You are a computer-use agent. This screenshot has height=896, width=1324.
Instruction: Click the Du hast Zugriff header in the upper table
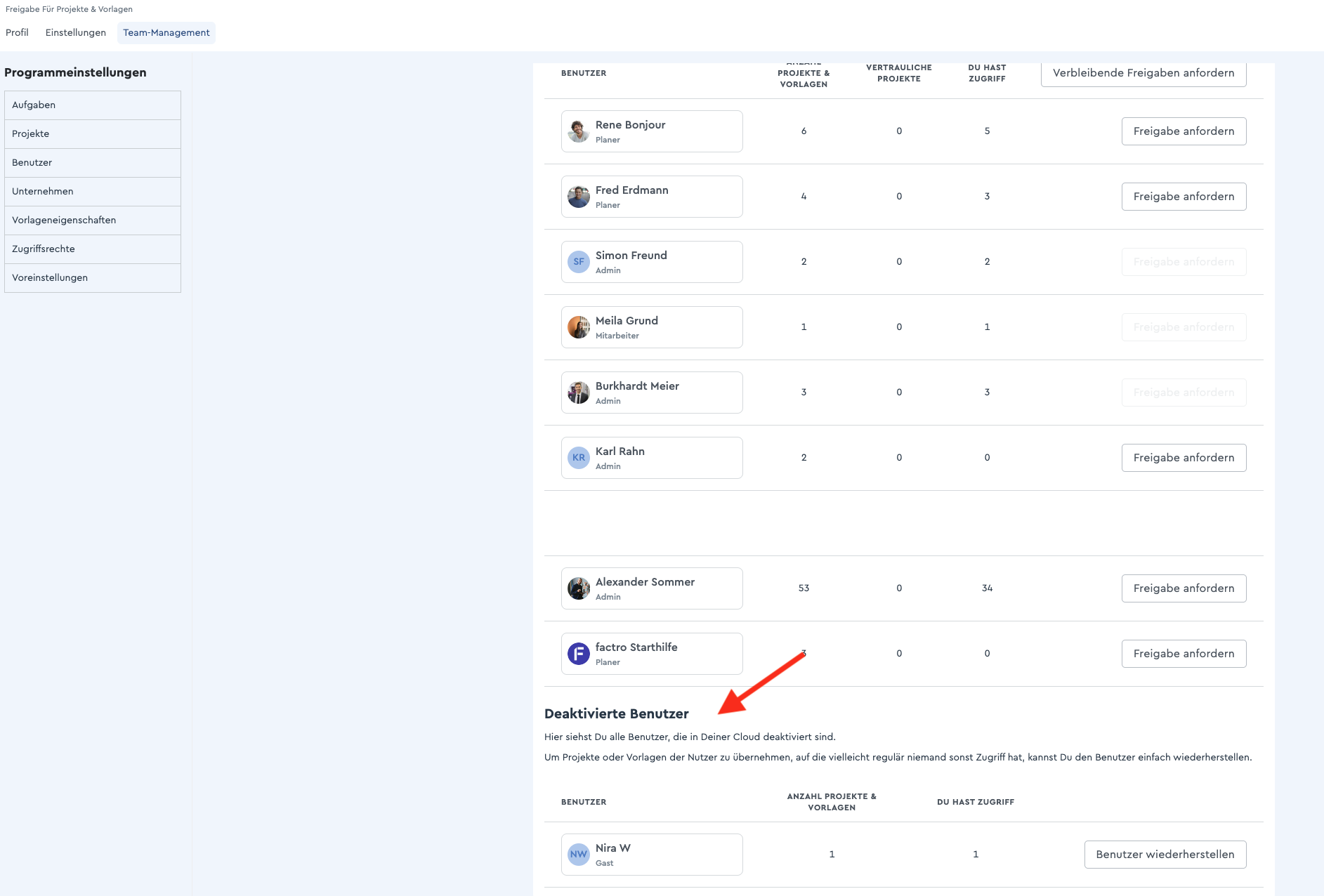coord(987,73)
